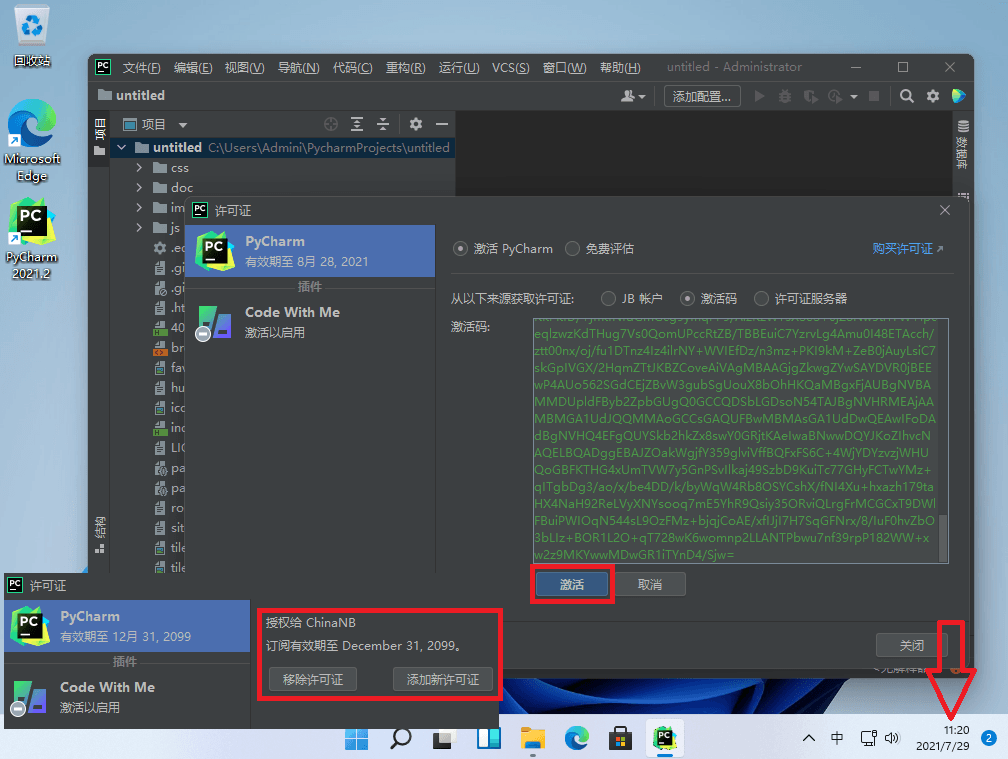
Task: Click the Run triangle icon
Action: point(759,96)
